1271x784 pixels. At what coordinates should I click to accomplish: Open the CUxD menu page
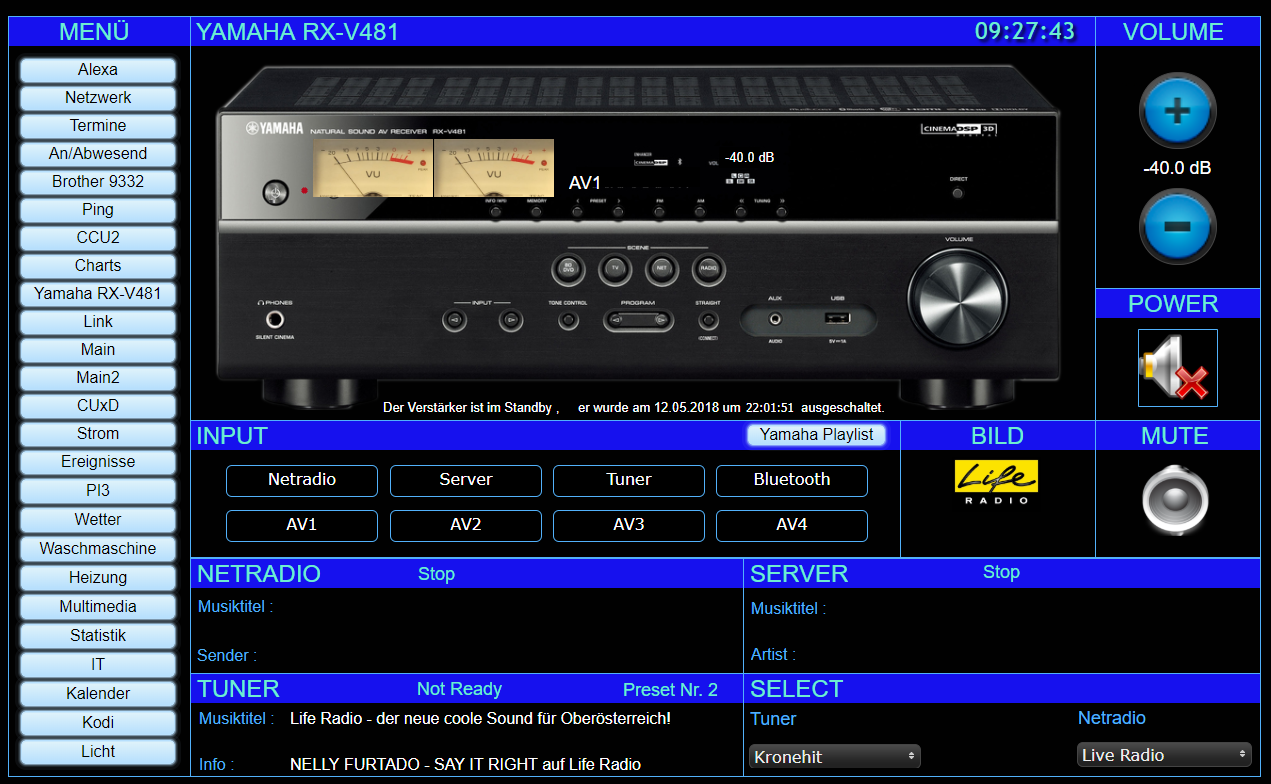click(x=98, y=406)
